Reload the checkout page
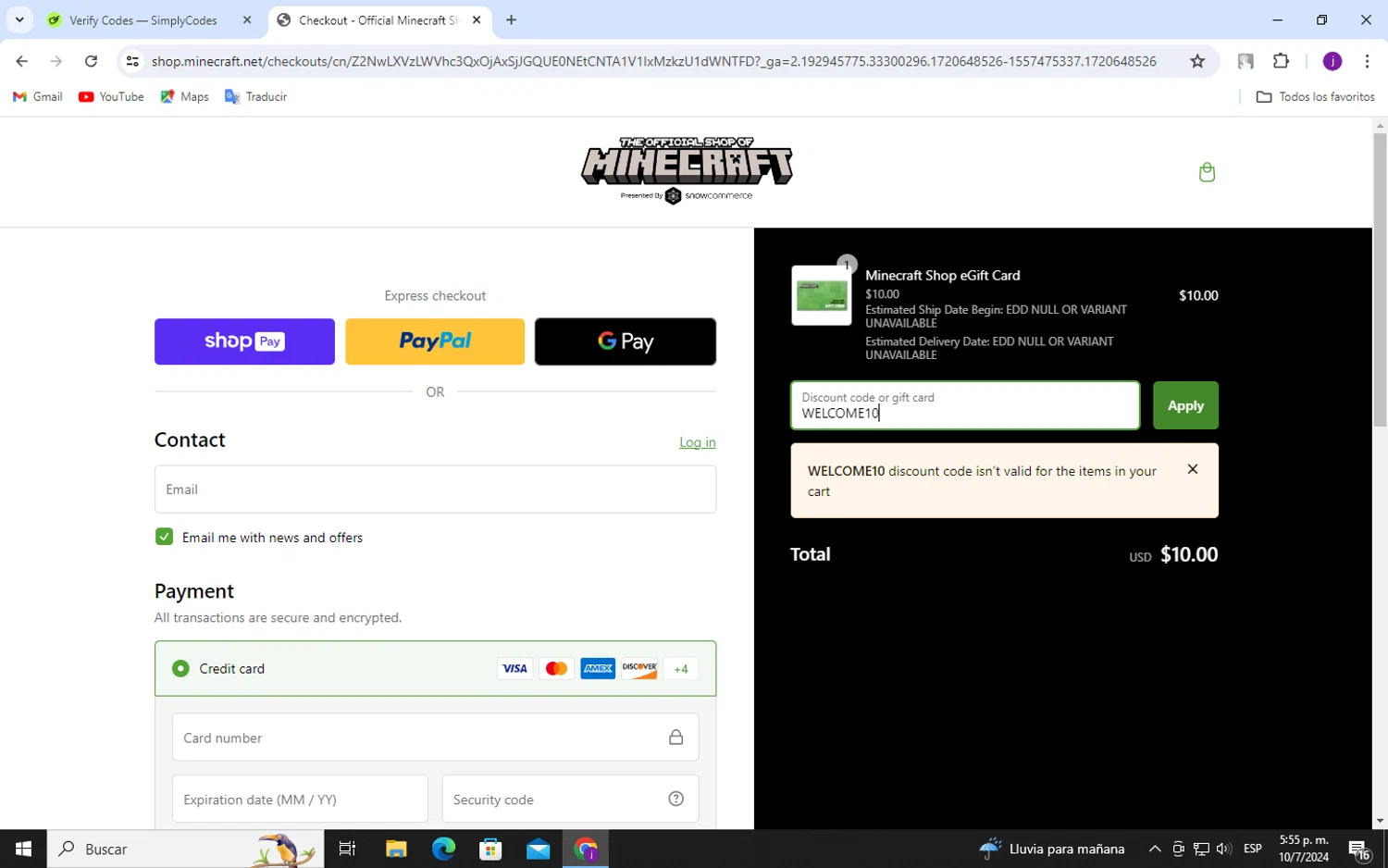This screenshot has width=1388, height=868. 91,61
